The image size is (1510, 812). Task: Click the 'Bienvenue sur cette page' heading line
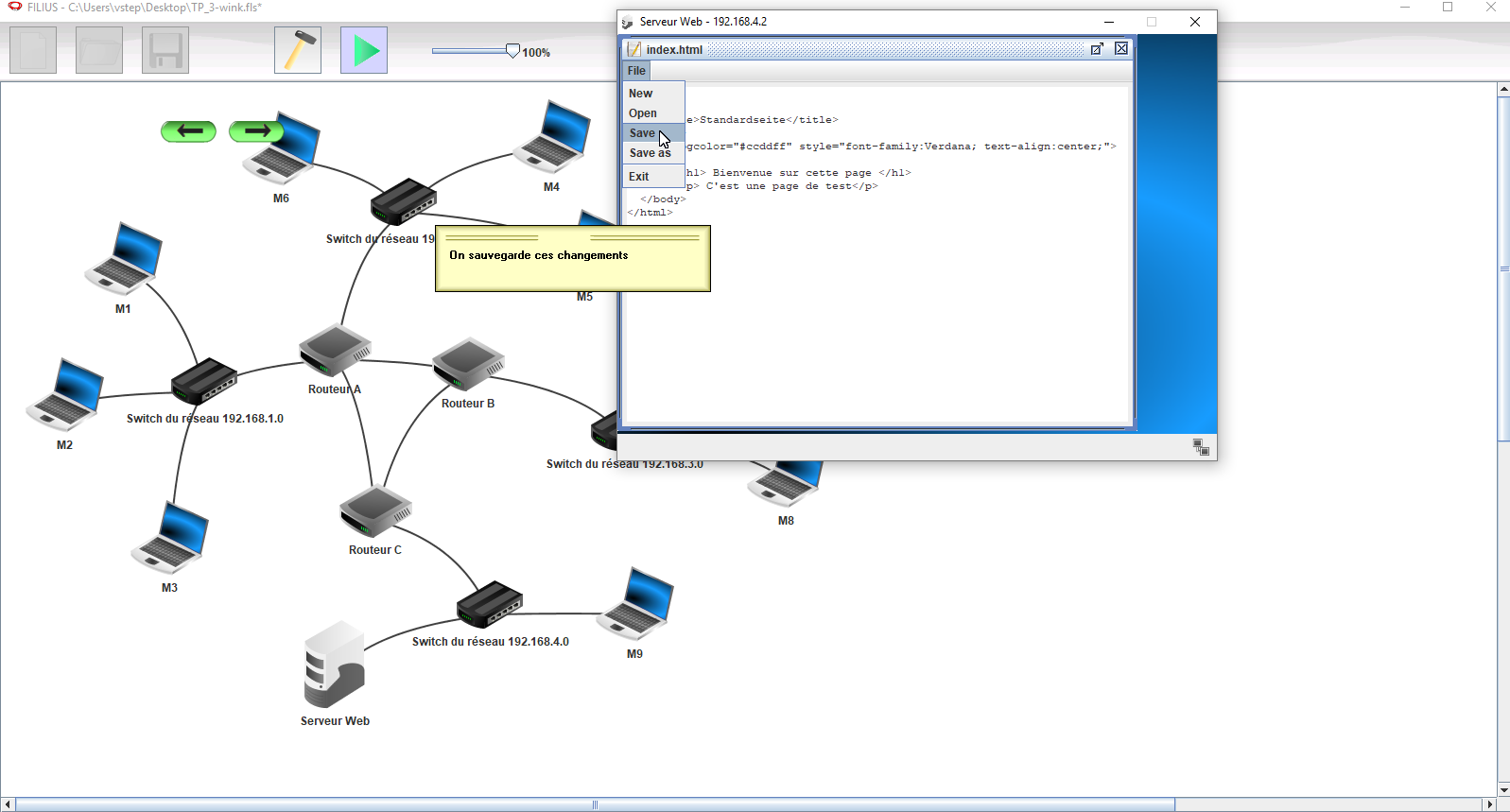(799, 173)
